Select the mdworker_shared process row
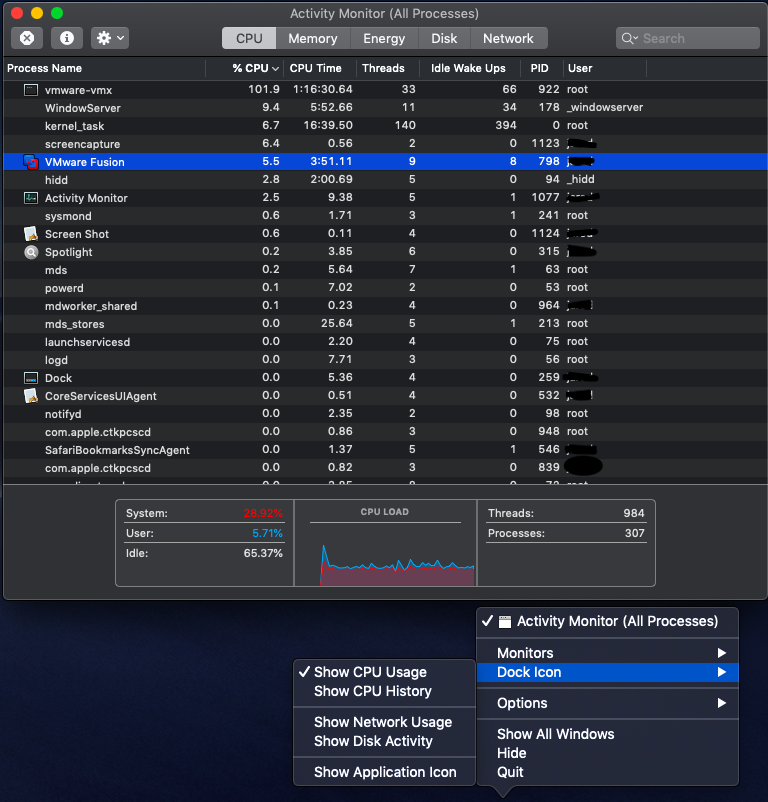 386,306
